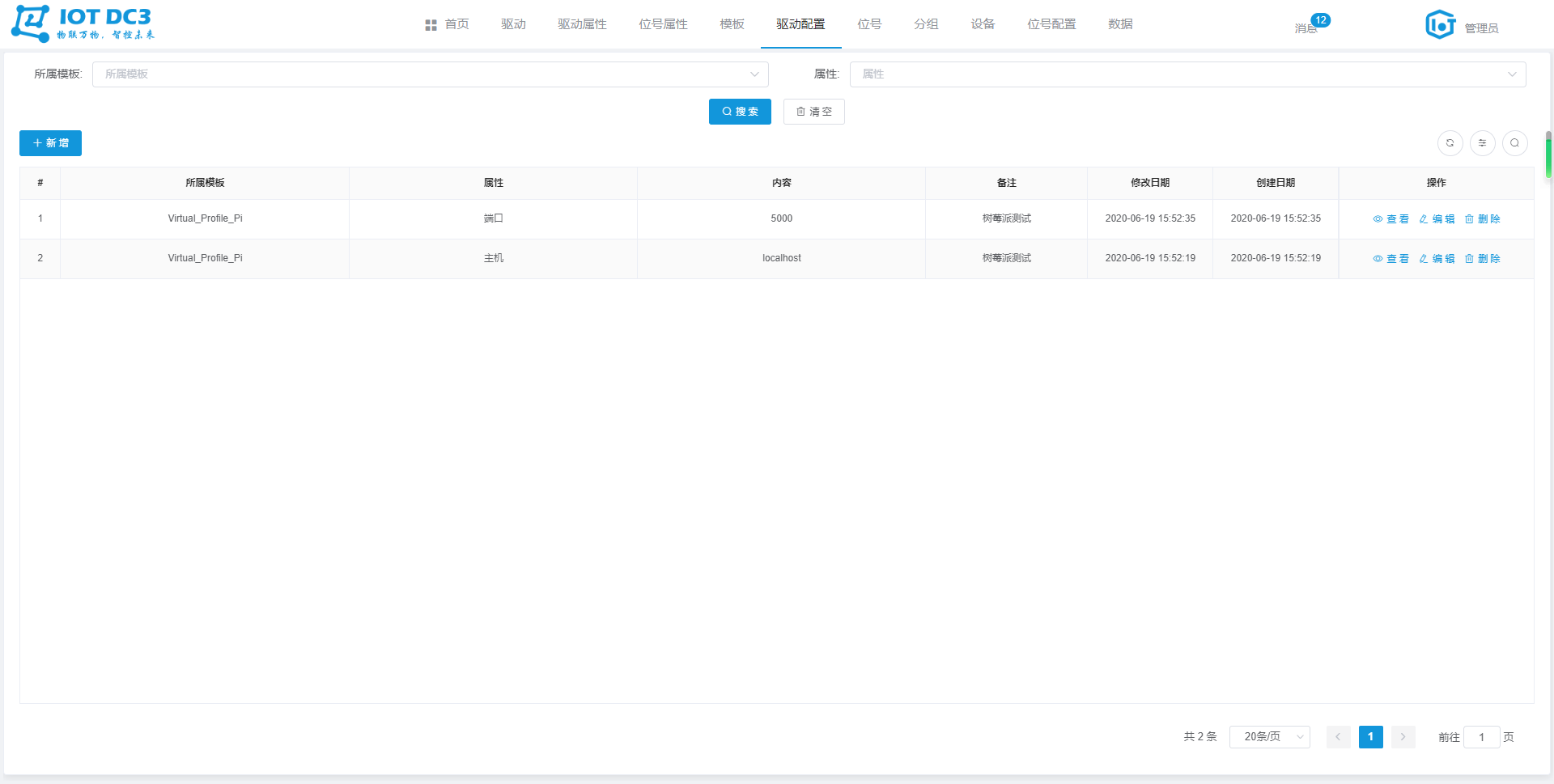The height and width of the screenshot is (784, 1554).
Task: Expand the 所属模板 dropdown
Action: [430, 74]
